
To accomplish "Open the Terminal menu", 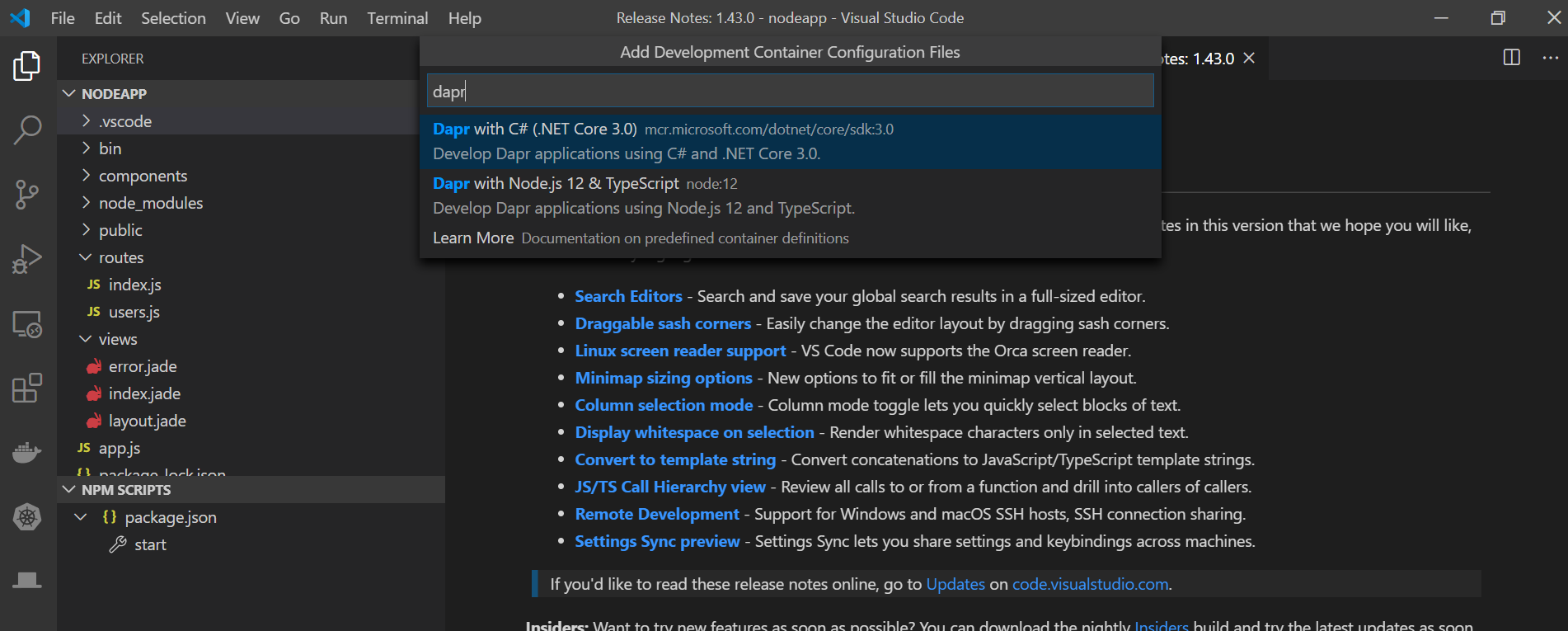I will pyautogui.click(x=397, y=18).
